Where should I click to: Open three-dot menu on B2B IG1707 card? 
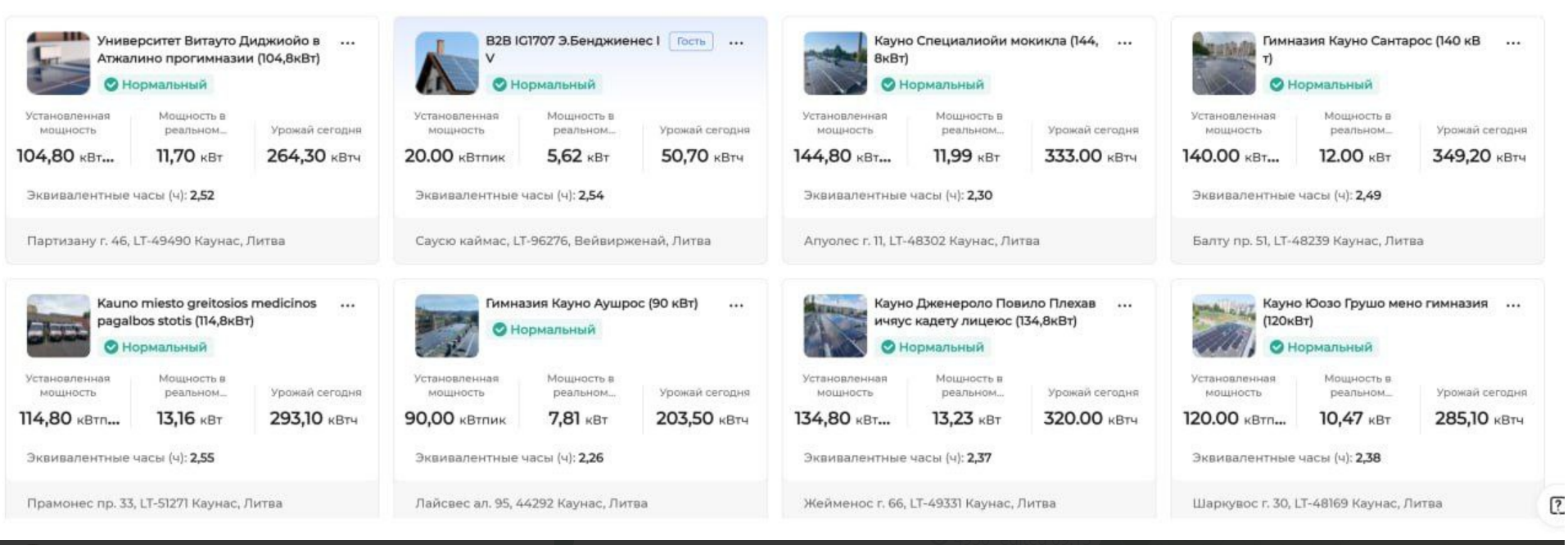coord(736,43)
